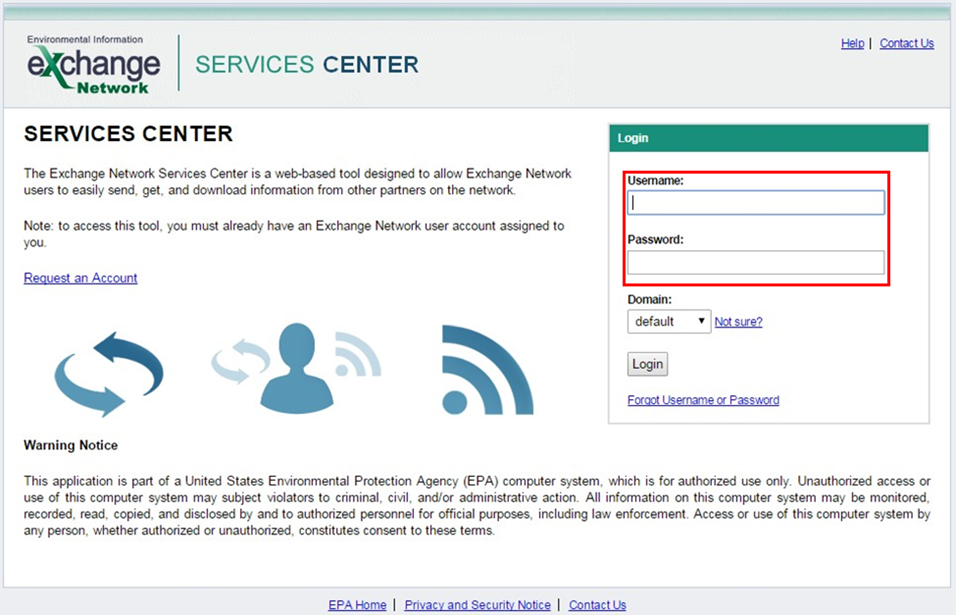Screen dimensions: 956x615
Task: Click the Exchange Network logo
Action: tap(92, 63)
